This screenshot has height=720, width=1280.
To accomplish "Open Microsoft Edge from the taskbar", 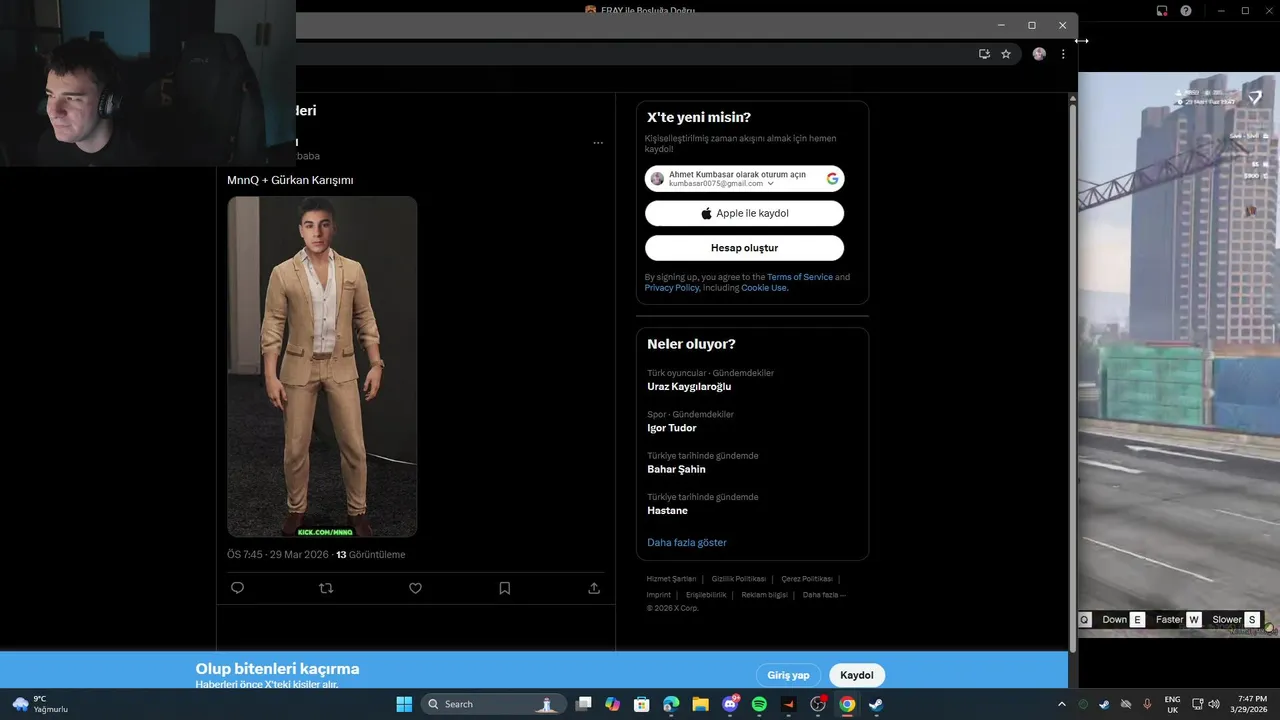I will click(x=671, y=704).
